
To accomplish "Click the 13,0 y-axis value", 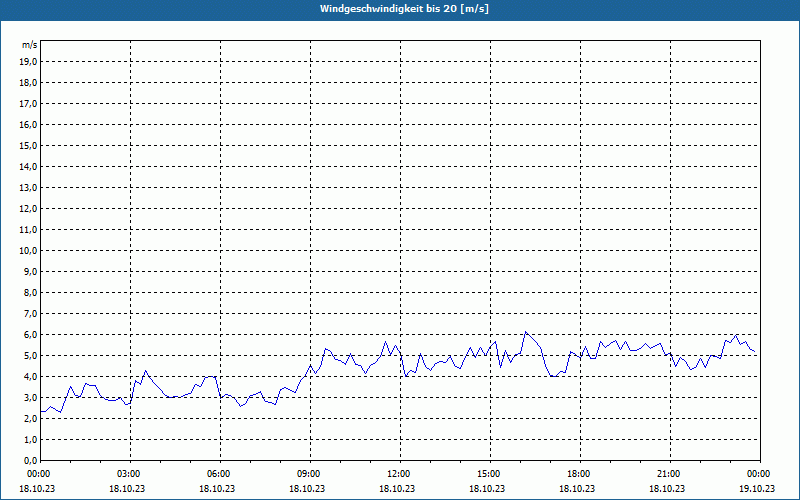I will (29, 188).
